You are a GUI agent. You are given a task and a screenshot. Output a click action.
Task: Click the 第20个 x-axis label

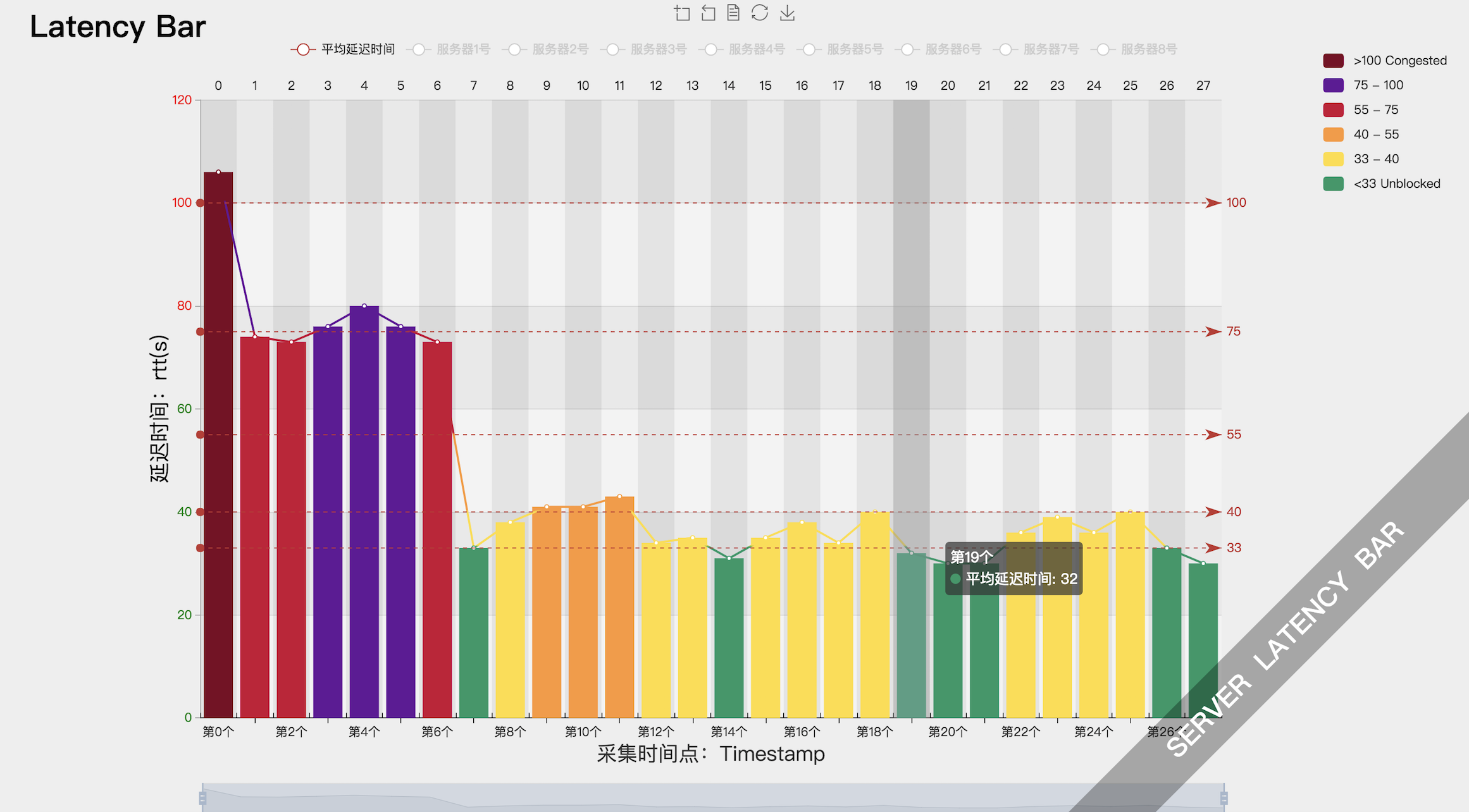(x=948, y=732)
